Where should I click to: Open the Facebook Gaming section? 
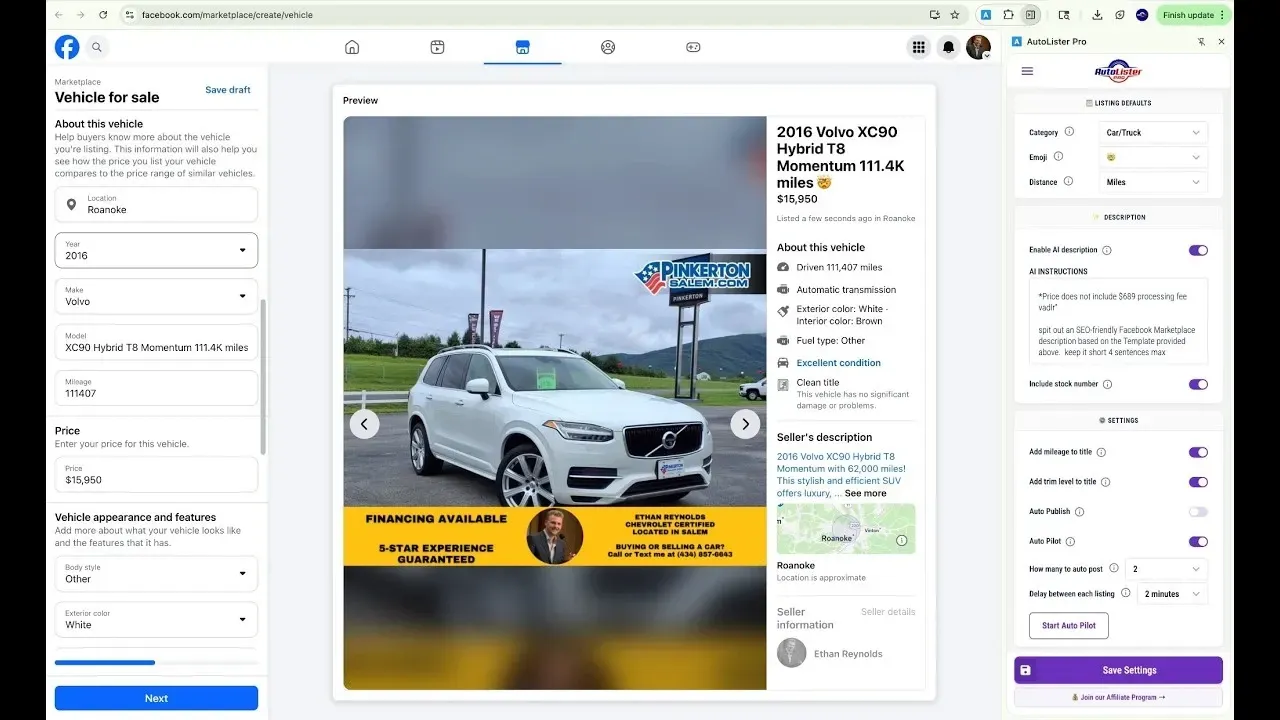(693, 46)
